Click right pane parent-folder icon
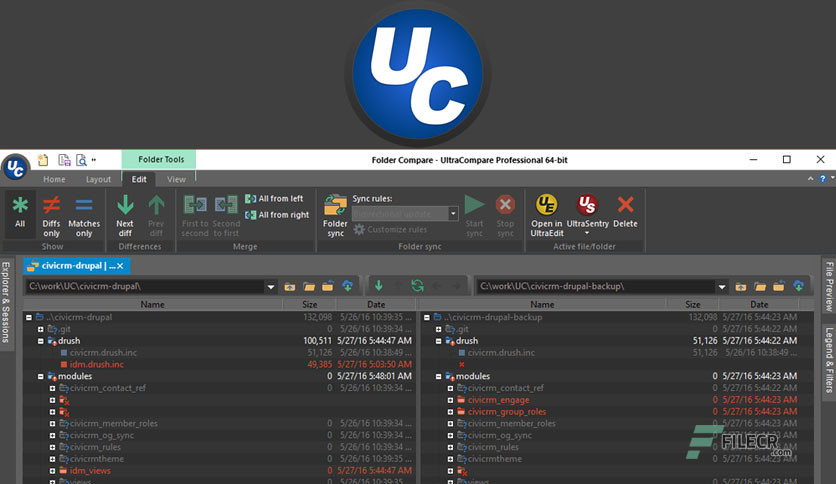Viewport: 836px width, 484px height. (x=741, y=287)
